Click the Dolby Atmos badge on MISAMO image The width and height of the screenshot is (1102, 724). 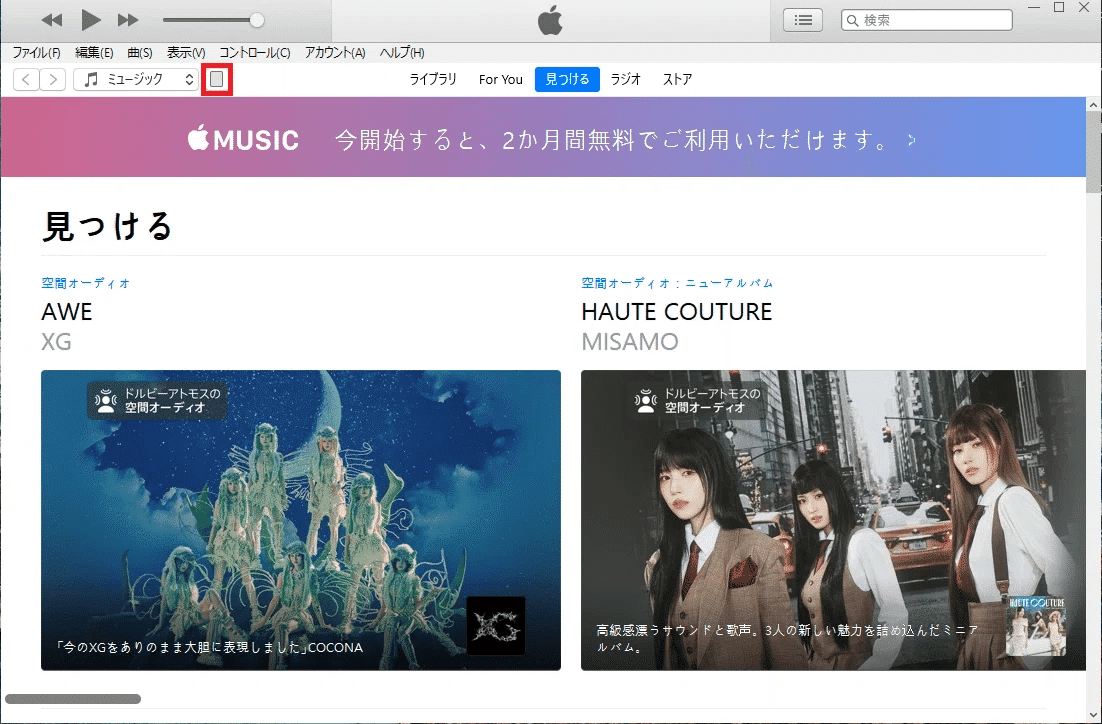point(697,401)
